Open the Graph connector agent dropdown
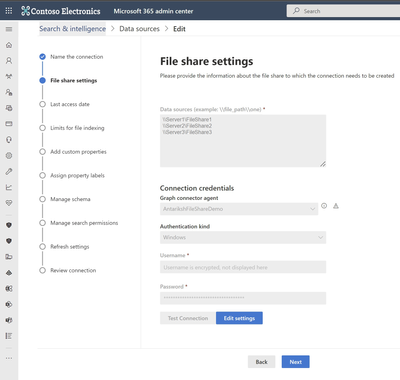This screenshot has width=400, height=380. 239,209
